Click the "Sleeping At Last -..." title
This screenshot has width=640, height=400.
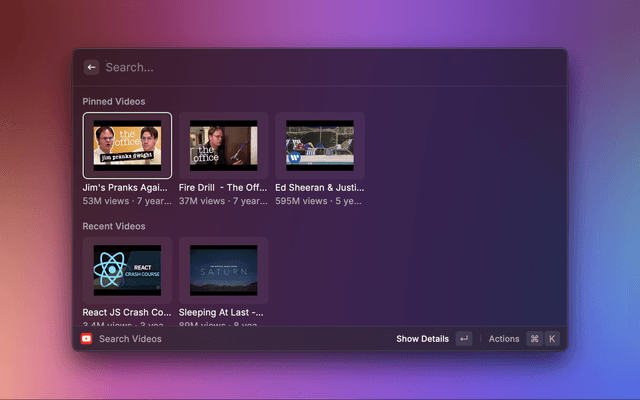click(x=222, y=312)
